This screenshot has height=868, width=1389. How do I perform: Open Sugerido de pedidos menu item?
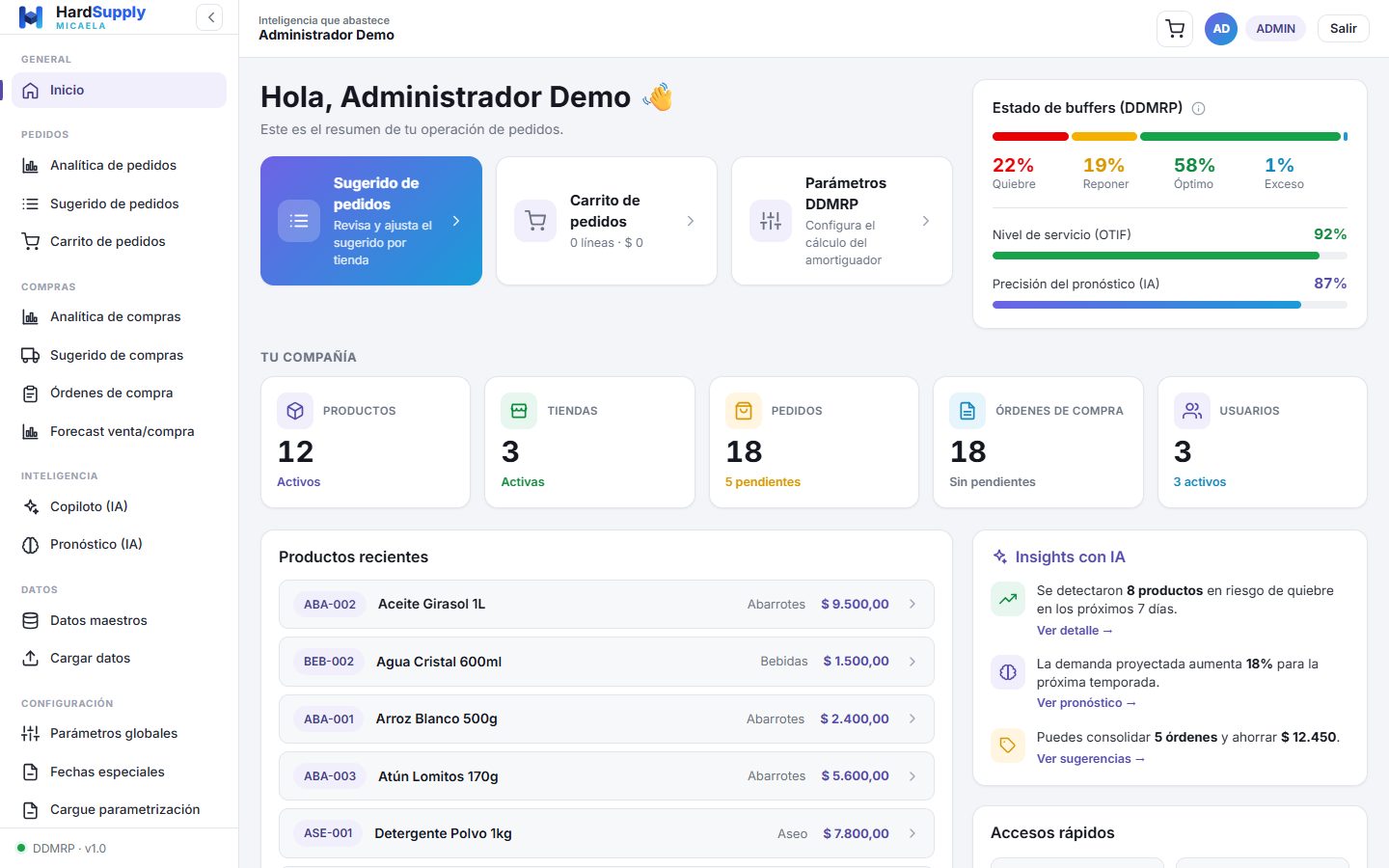120,203
